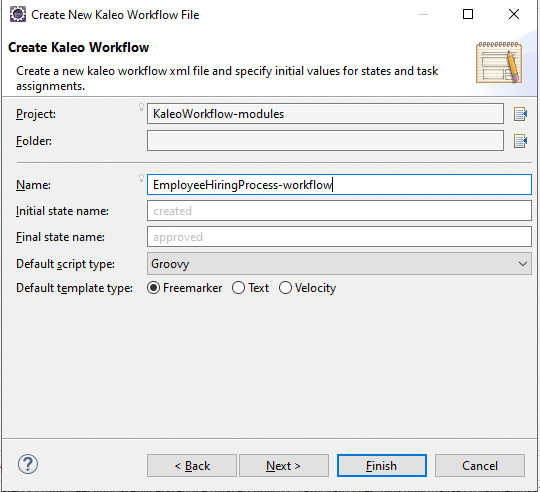
Task: Select the Text template type
Action: tap(250, 288)
